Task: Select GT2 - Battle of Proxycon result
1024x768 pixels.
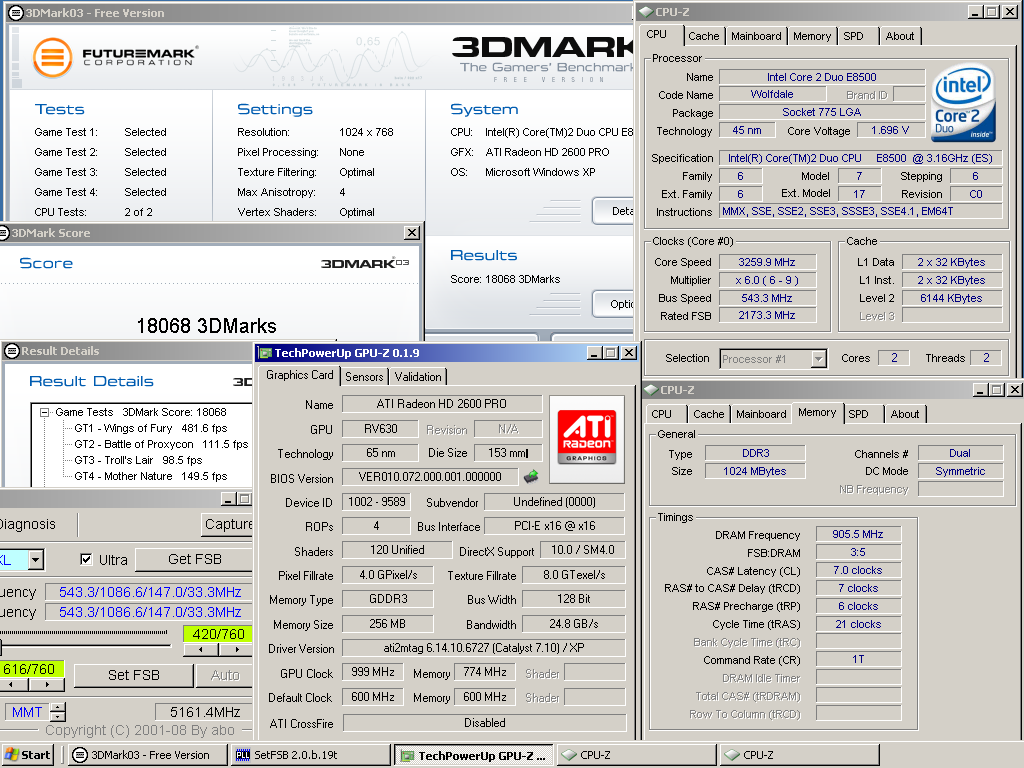Action: pyautogui.click(x=161, y=444)
